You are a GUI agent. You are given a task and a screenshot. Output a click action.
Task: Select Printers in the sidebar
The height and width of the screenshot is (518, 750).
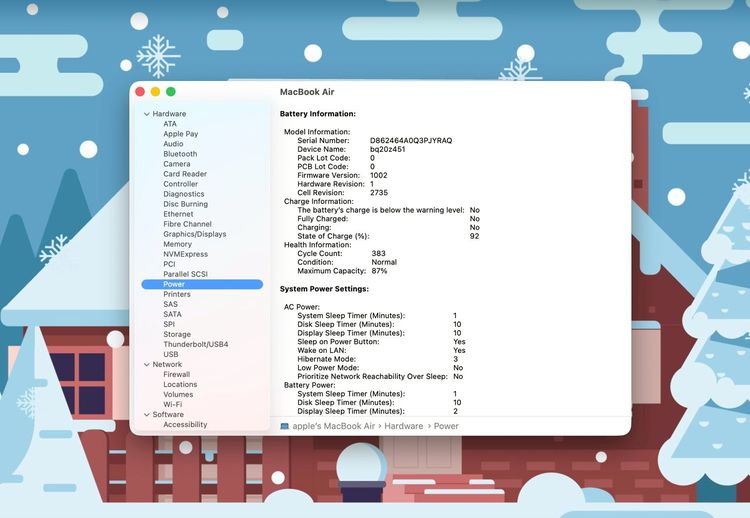[177, 295]
